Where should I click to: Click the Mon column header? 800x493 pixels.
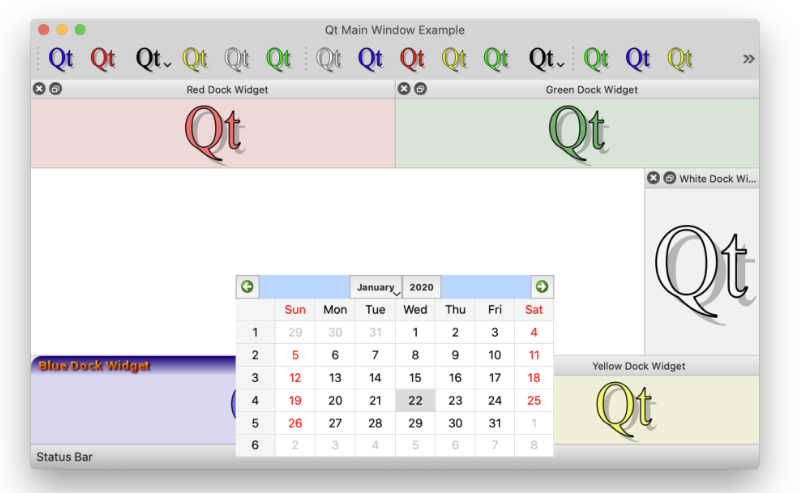(x=335, y=310)
